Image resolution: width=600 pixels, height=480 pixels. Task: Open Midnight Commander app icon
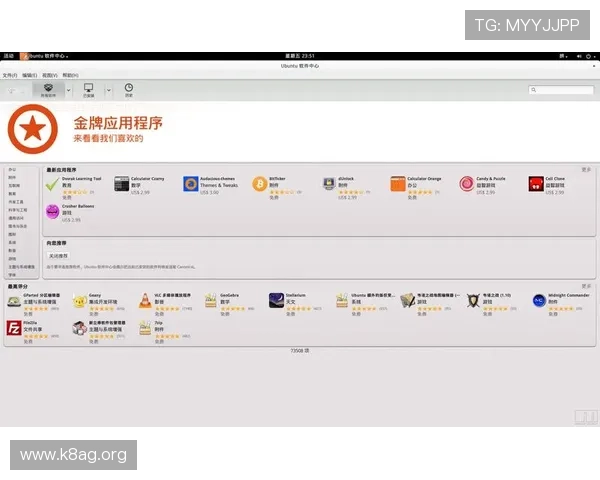pyautogui.click(x=539, y=300)
